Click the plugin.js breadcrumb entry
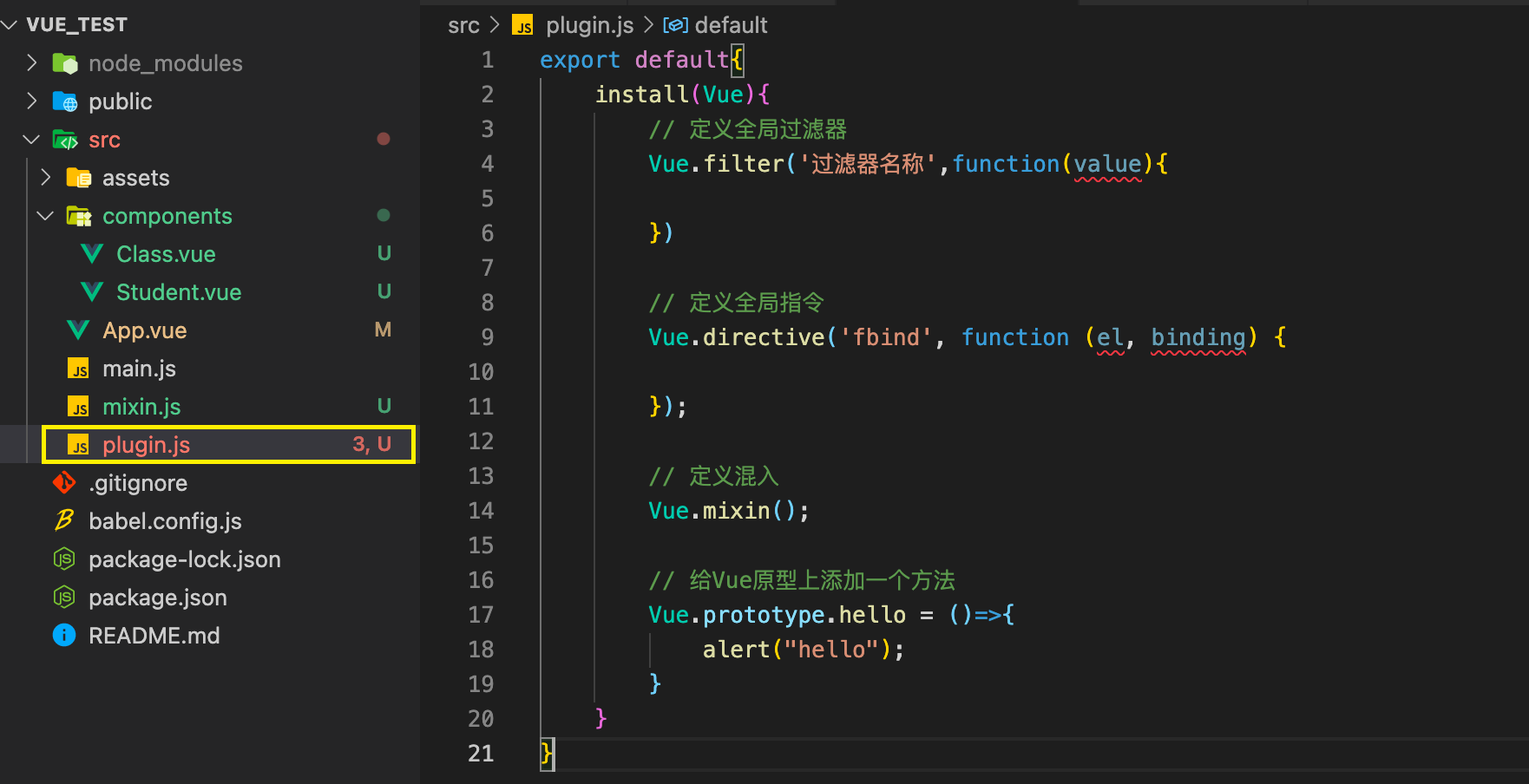1529x784 pixels. click(x=589, y=25)
